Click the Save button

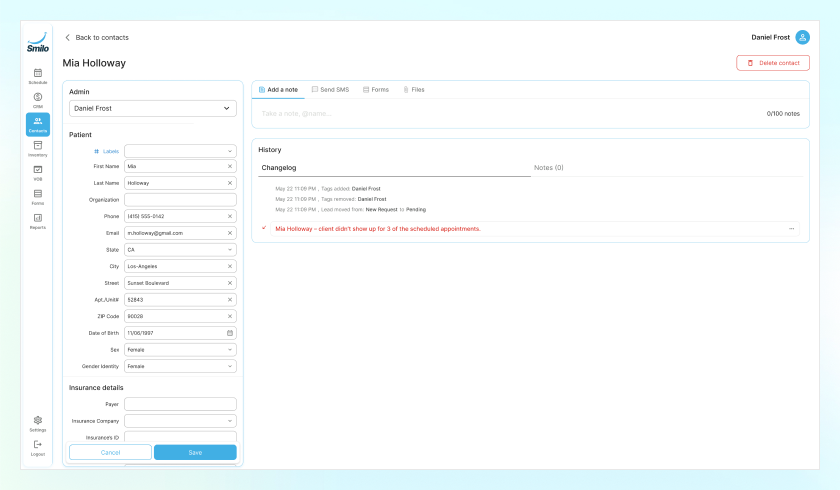[x=195, y=452]
